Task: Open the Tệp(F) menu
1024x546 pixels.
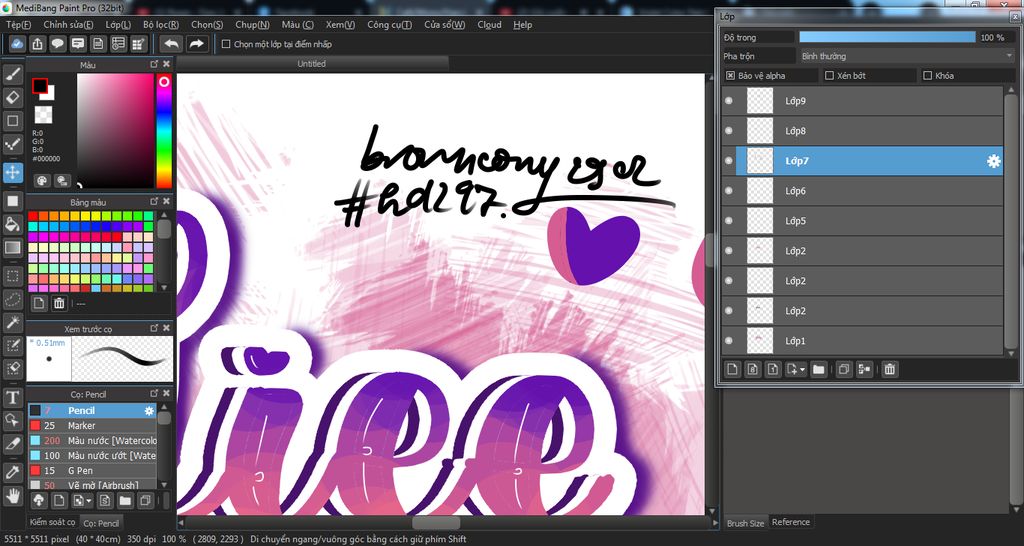Action: click(x=18, y=25)
